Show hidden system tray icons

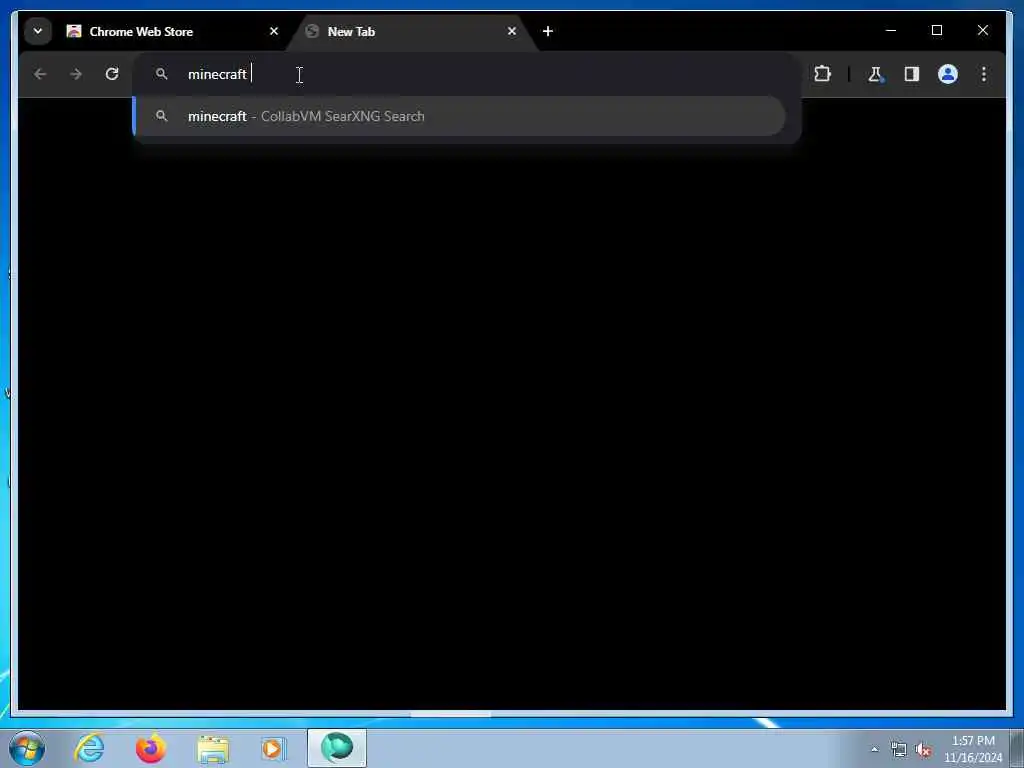point(874,750)
